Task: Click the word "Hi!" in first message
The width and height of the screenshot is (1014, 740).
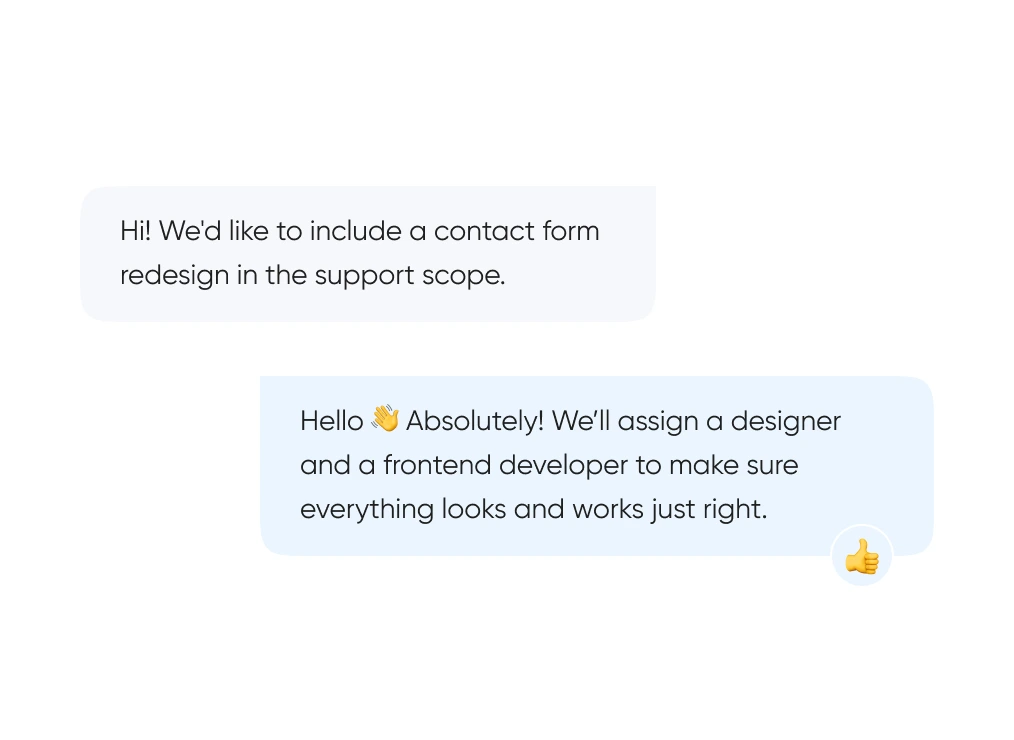Action: [135, 231]
